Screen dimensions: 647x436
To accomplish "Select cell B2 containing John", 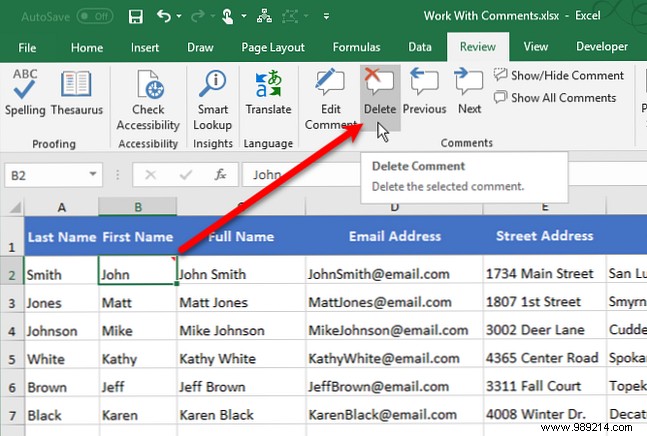I will point(138,270).
